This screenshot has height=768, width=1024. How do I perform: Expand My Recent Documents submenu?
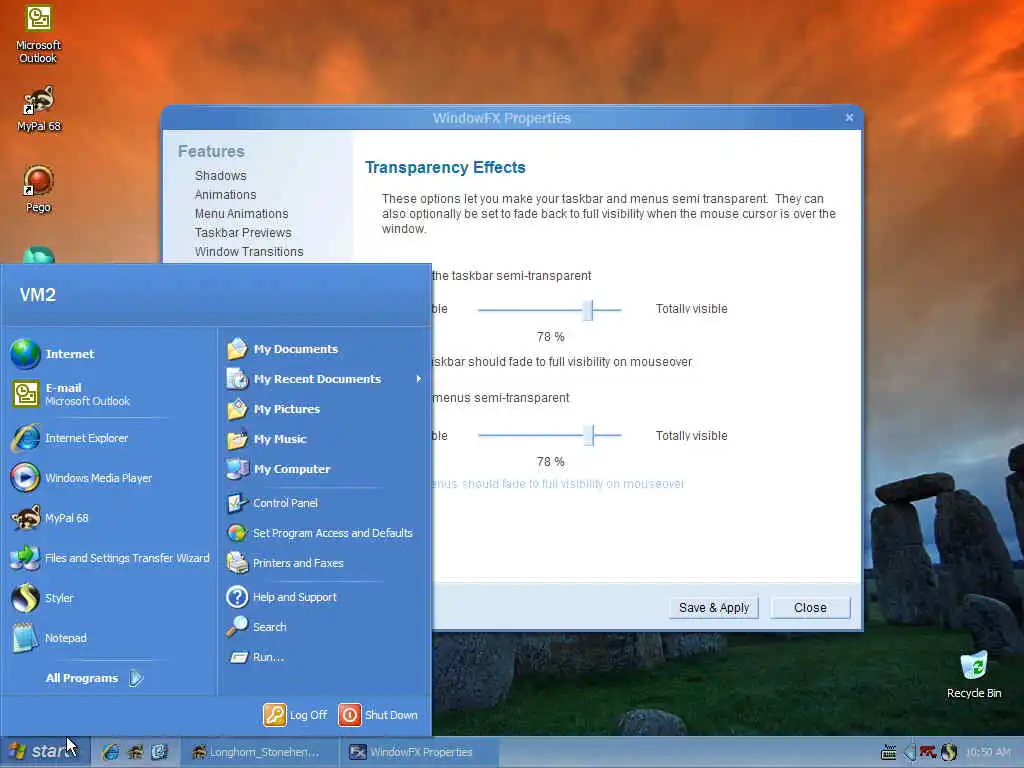(325, 379)
